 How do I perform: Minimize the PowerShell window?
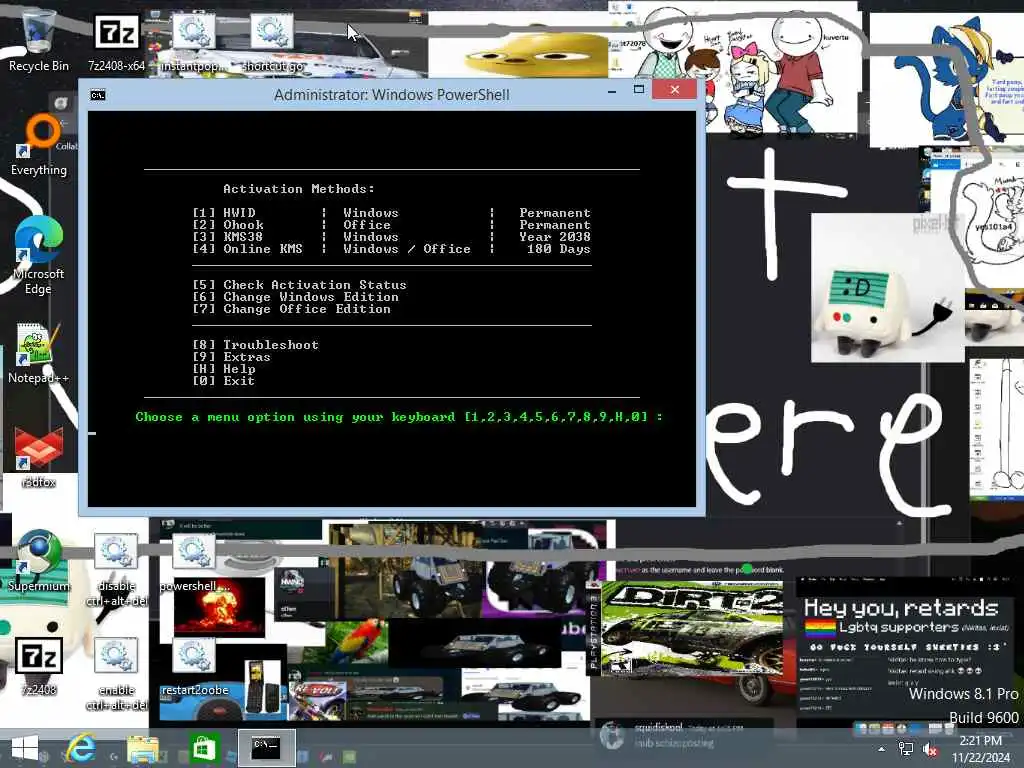tap(612, 90)
